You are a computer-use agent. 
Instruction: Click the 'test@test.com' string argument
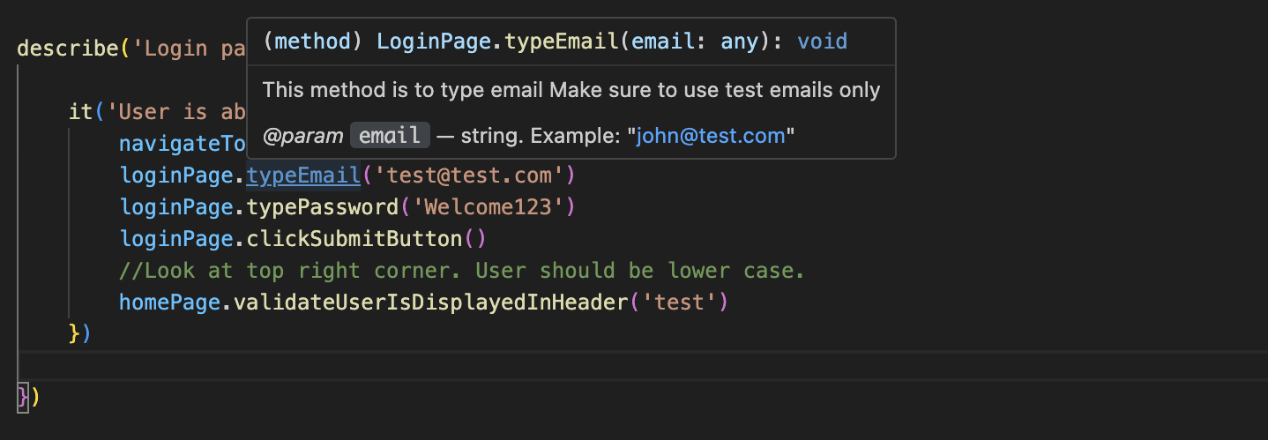coord(467,176)
